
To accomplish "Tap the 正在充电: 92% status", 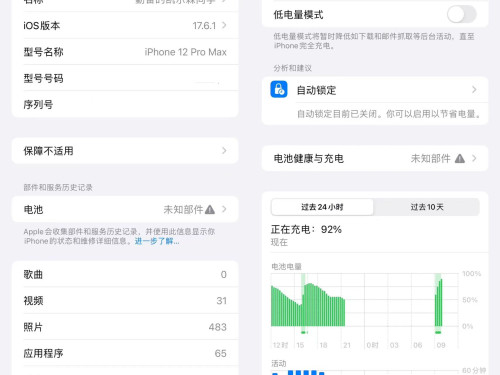I will 306,229.
